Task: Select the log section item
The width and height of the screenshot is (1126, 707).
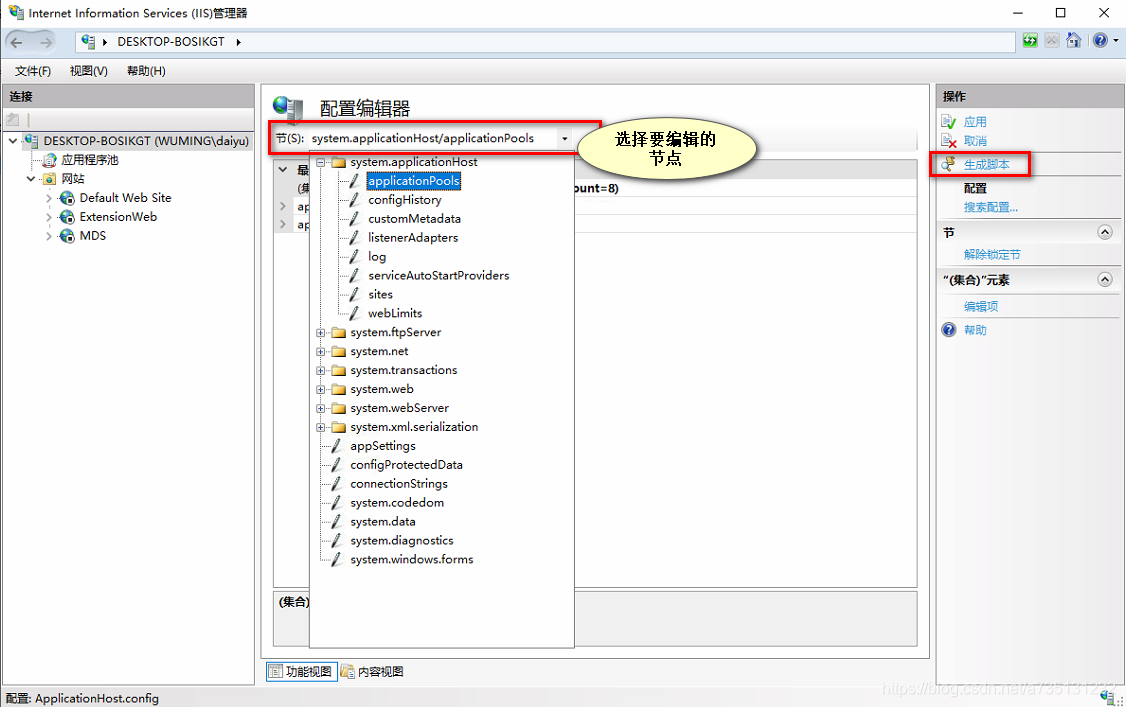Action: [x=377, y=257]
